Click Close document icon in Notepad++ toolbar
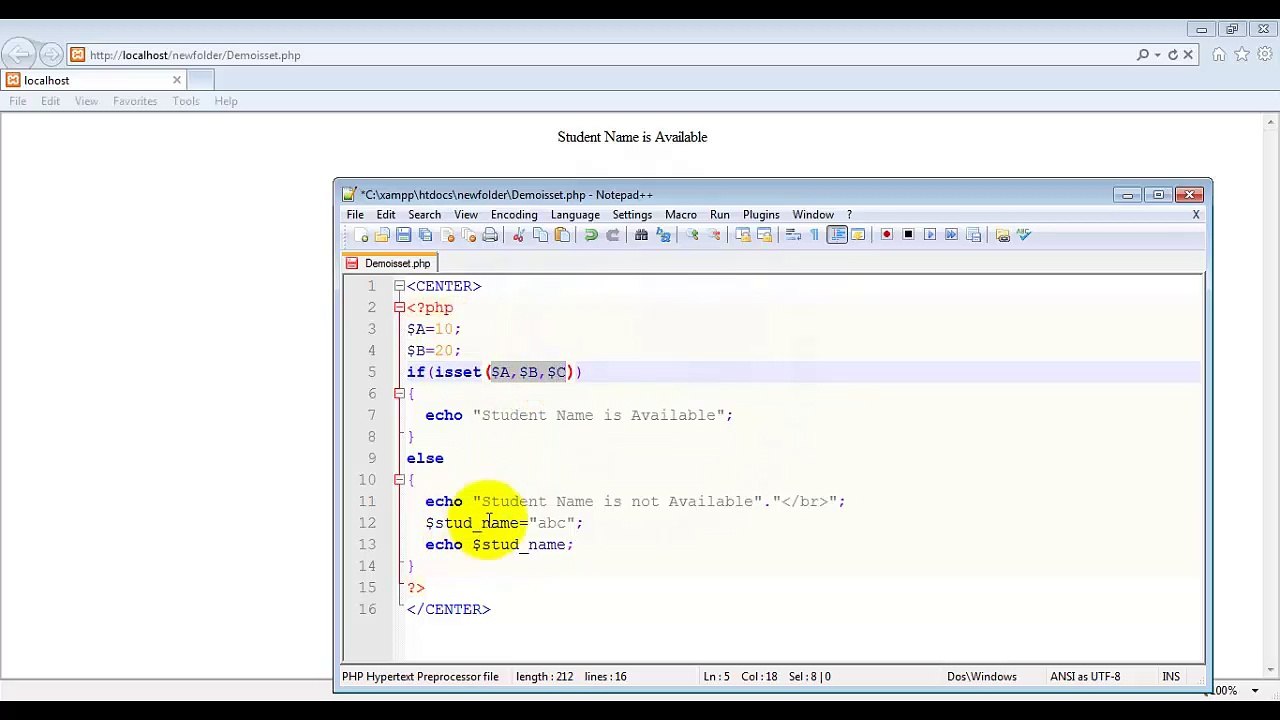The height and width of the screenshot is (720, 1280). click(x=447, y=235)
